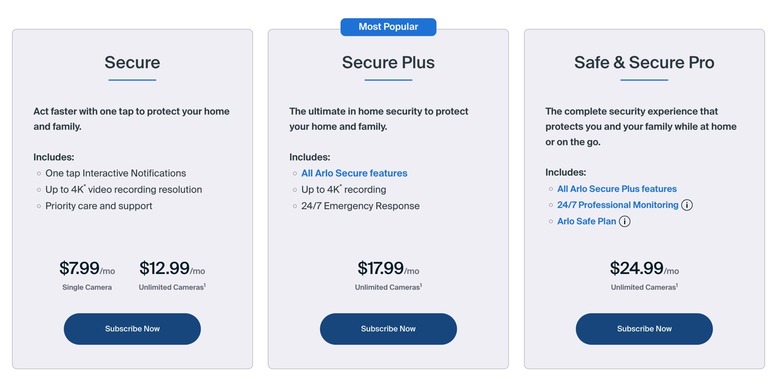
Task: Click info icon next to Arlo Safe Plan
Action: point(625,221)
